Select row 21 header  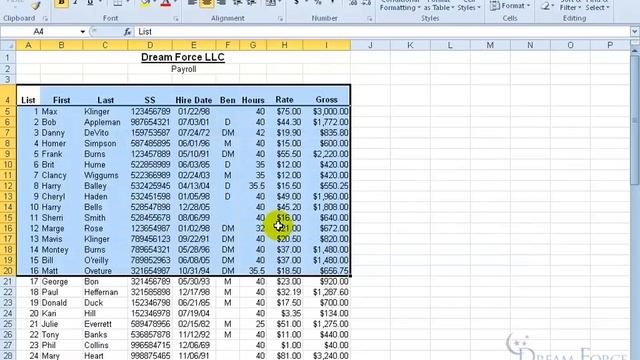coord(8,282)
